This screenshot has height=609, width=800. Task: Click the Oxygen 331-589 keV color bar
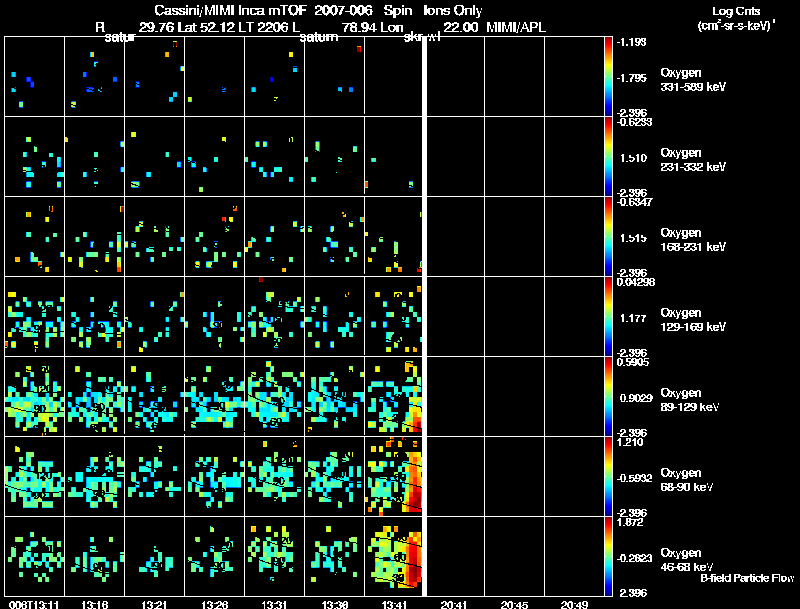pos(609,76)
